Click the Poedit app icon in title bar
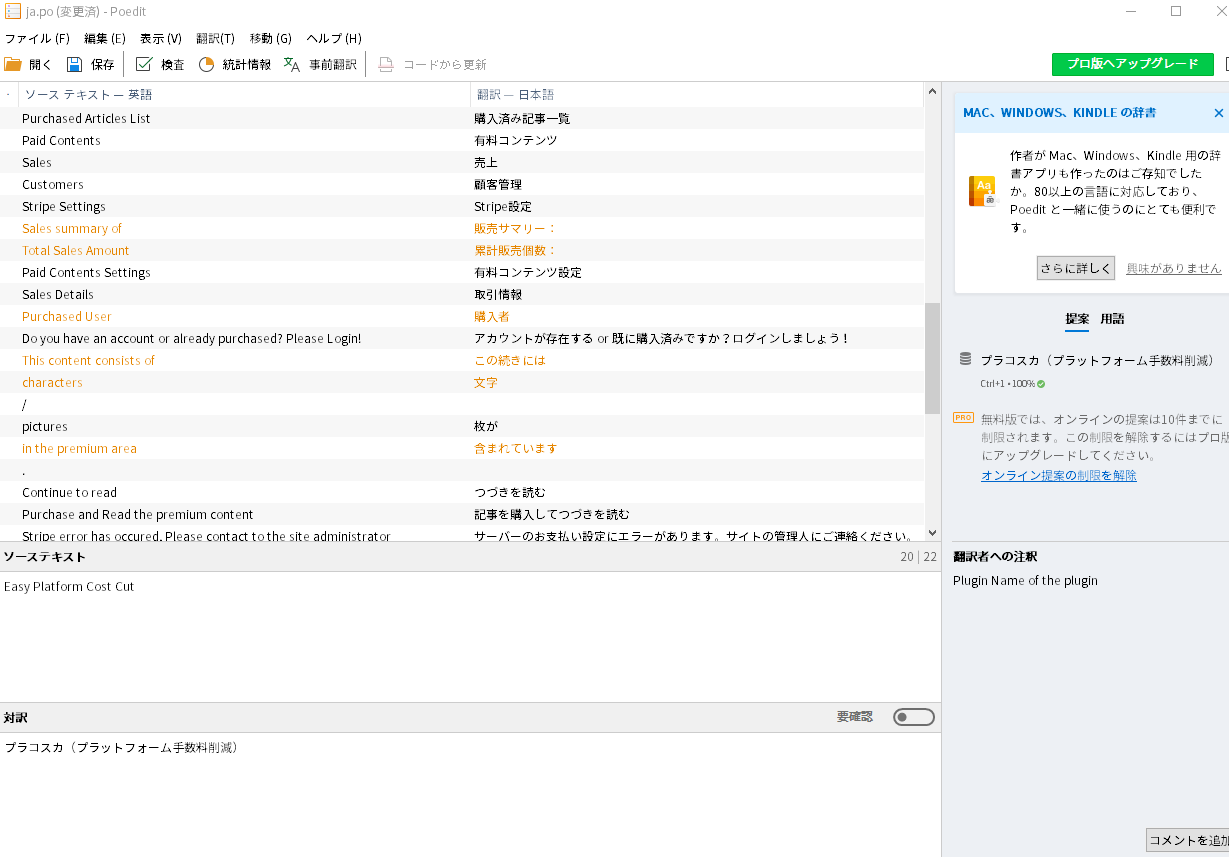Viewport: 1229px width, 857px height. [13, 11]
